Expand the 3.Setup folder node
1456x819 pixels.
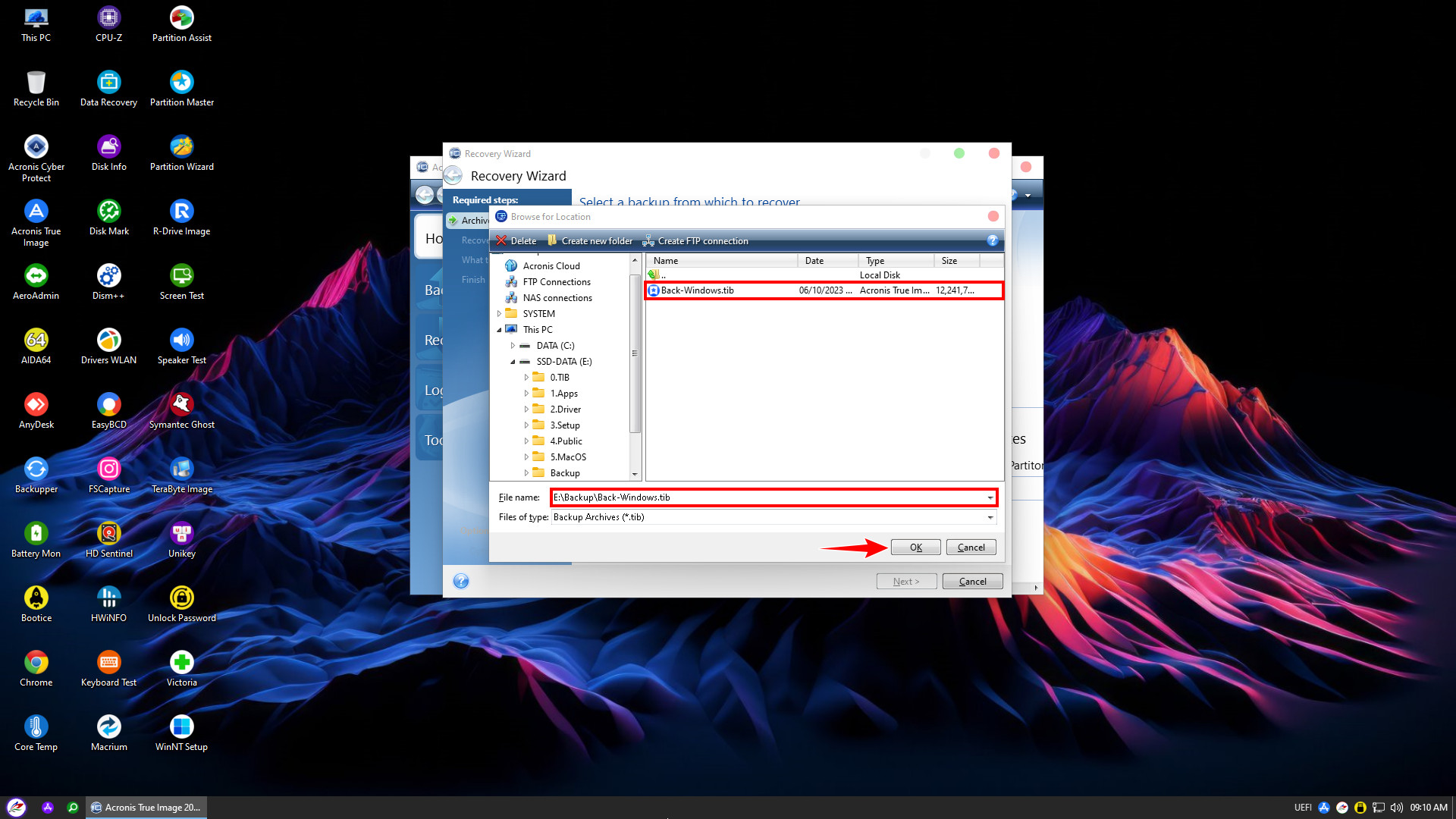[526, 425]
